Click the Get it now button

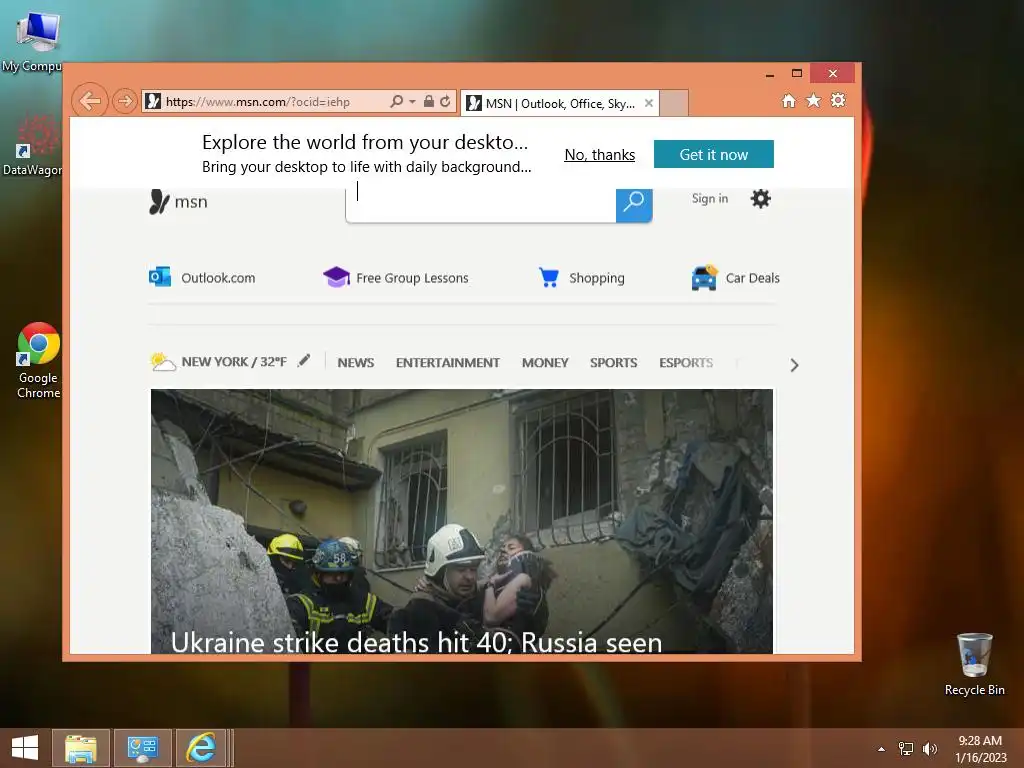pyautogui.click(x=713, y=154)
